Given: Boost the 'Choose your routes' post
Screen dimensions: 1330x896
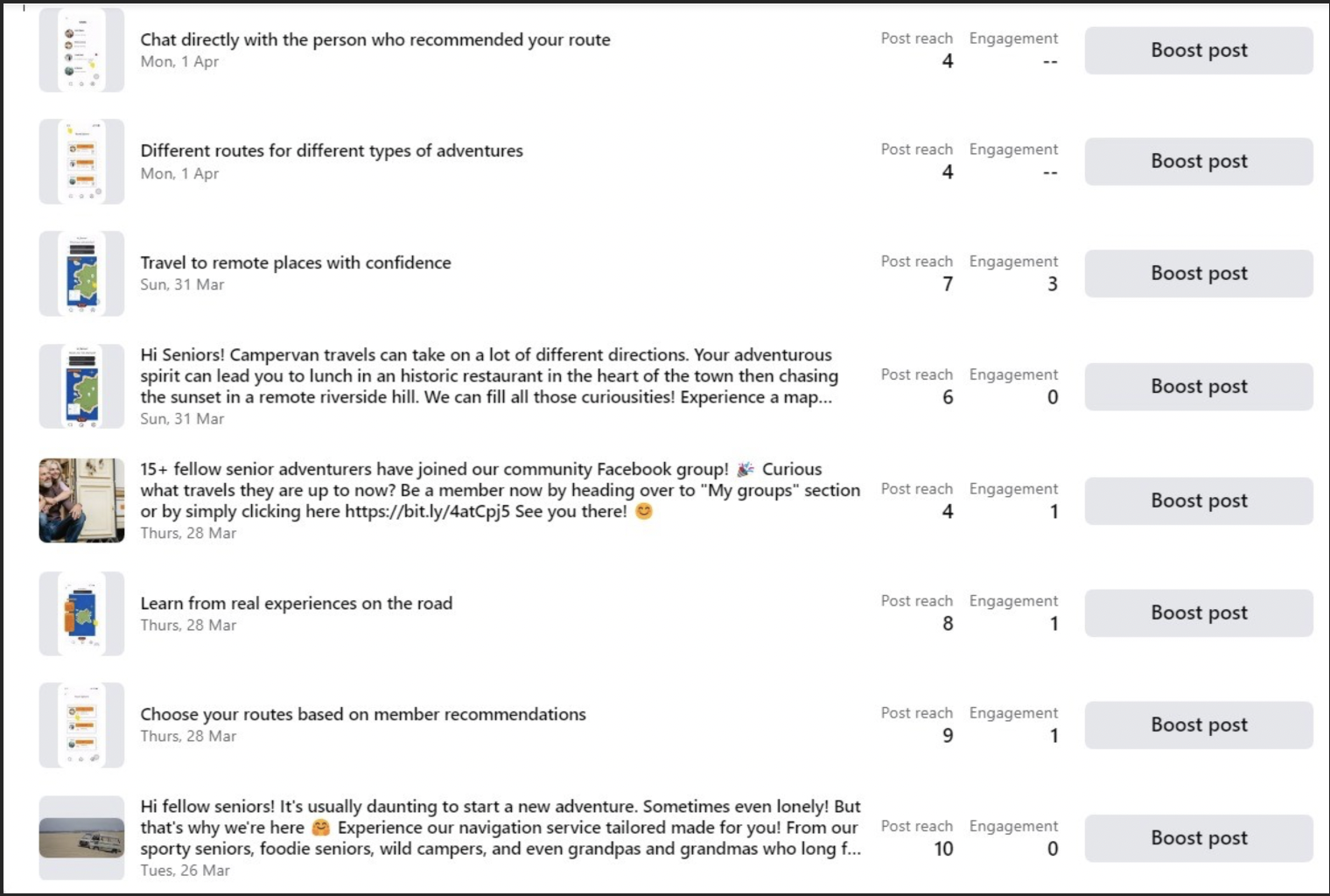Looking at the screenshot, I should click(x=1199, y=725).
